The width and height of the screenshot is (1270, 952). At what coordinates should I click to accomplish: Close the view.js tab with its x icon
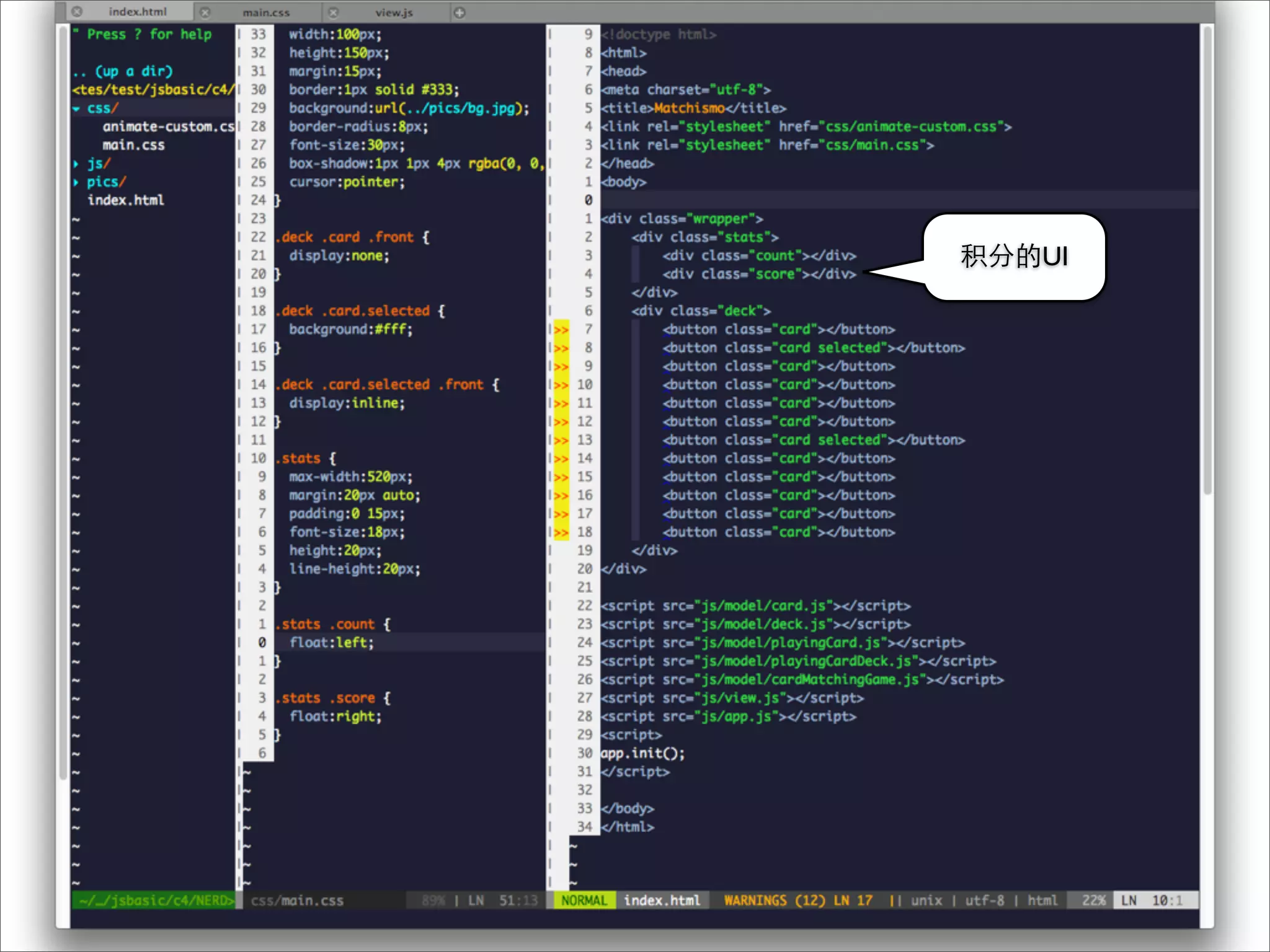pos(334,12)
